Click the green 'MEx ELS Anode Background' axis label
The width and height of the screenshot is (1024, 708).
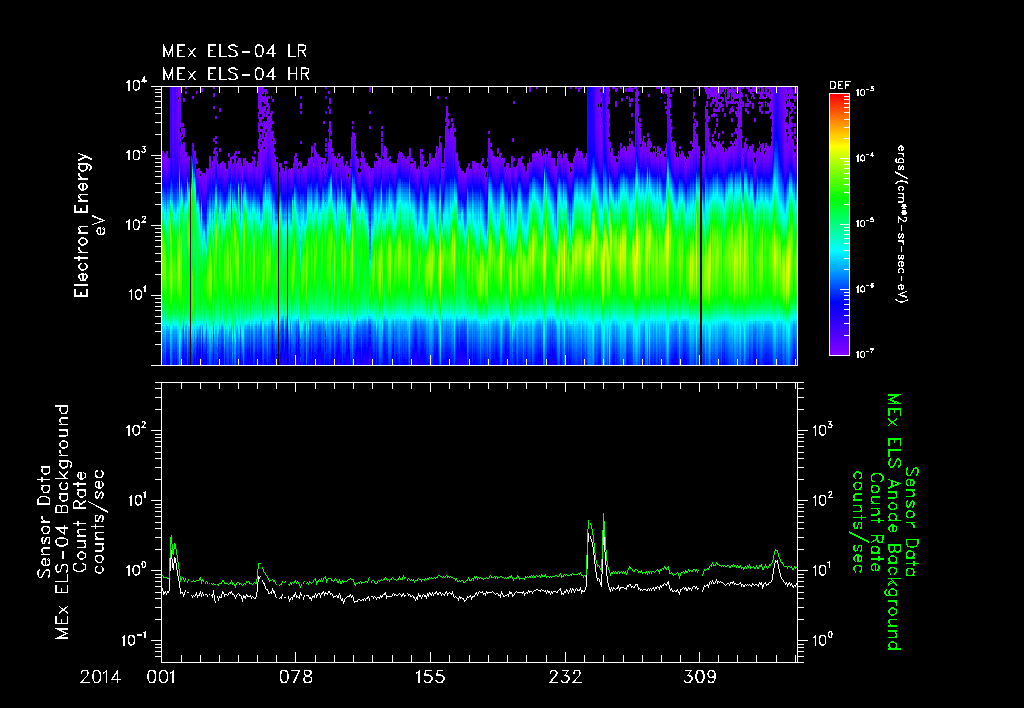pyautogui.click(x=894, y=521)
